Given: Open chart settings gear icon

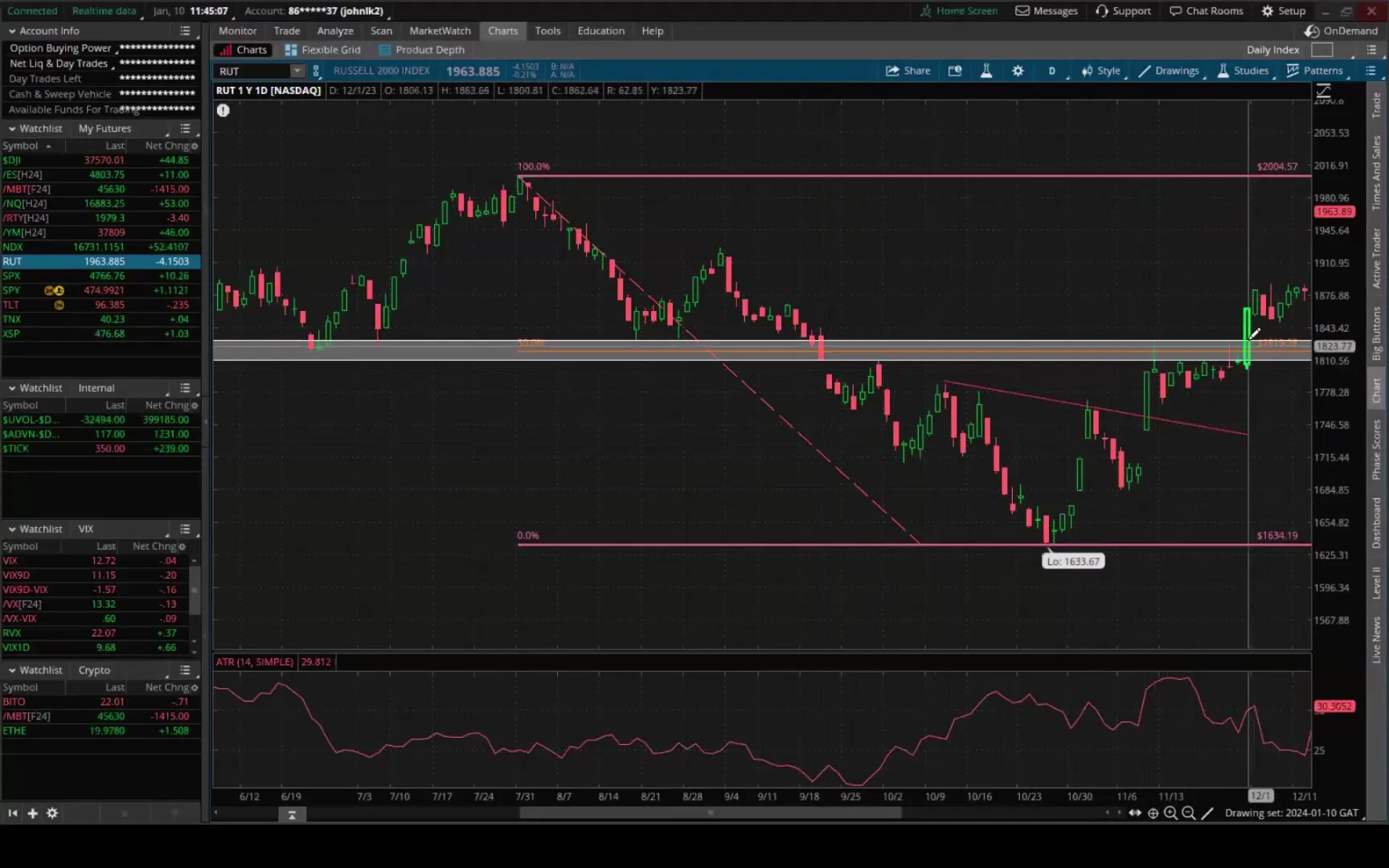Looking at the screenshot, I should (1018, 71).
